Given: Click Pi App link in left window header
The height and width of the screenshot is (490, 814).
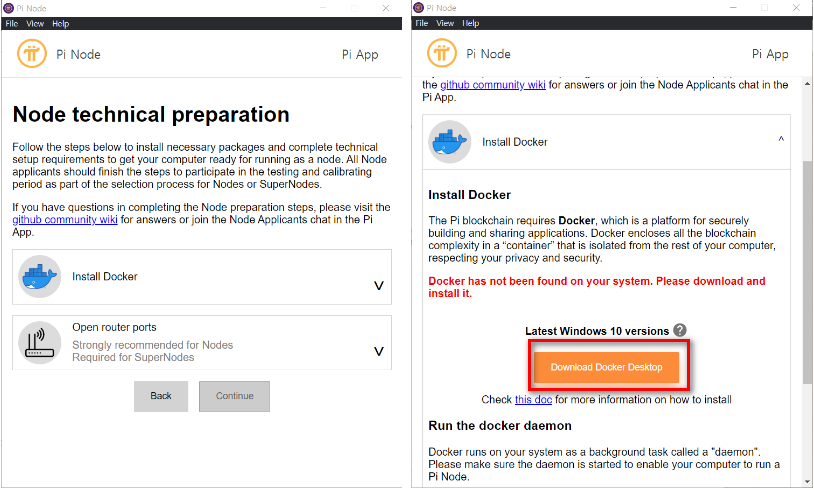Looking at the screenshot, I should (360, 55).
